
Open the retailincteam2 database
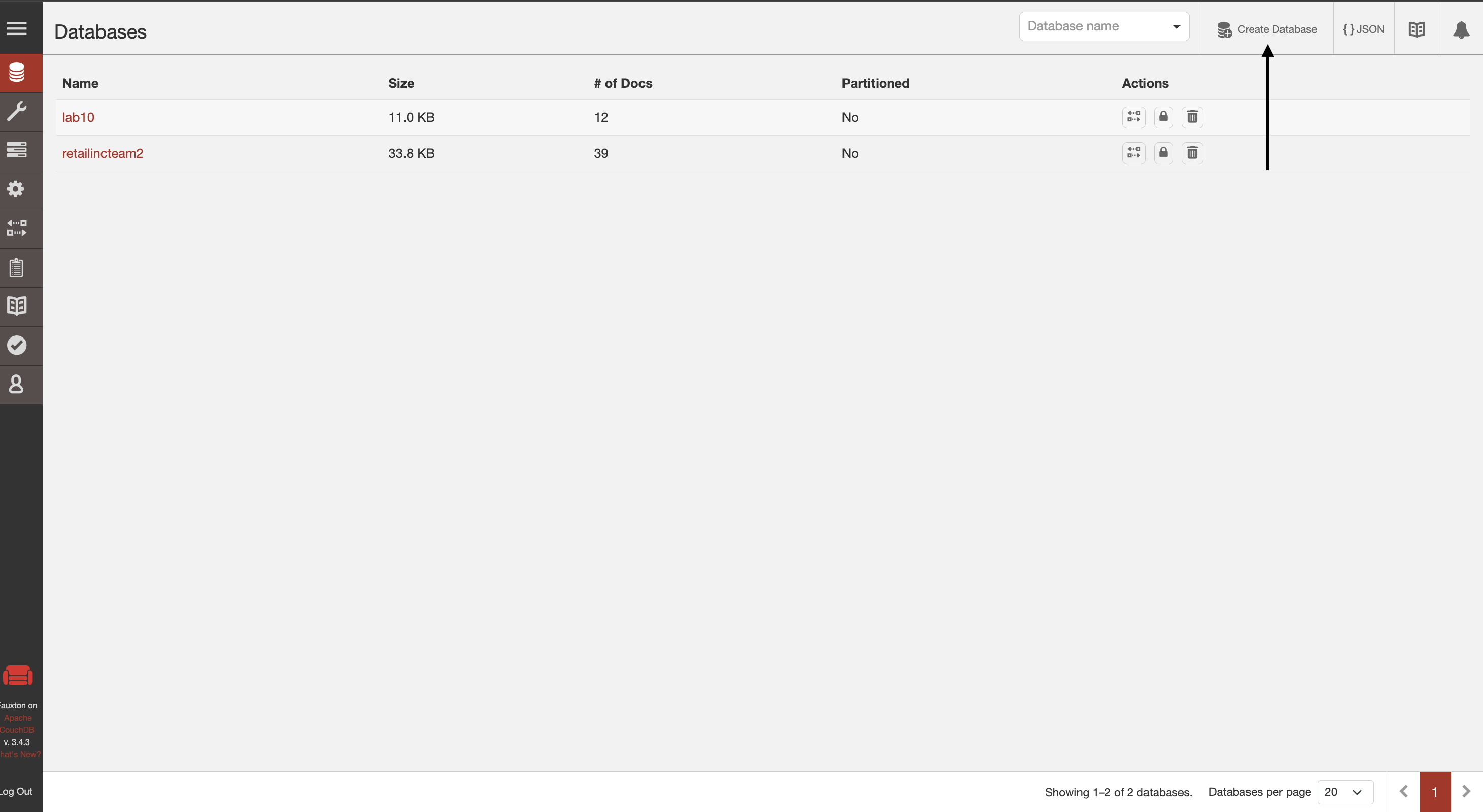(103, 153)
